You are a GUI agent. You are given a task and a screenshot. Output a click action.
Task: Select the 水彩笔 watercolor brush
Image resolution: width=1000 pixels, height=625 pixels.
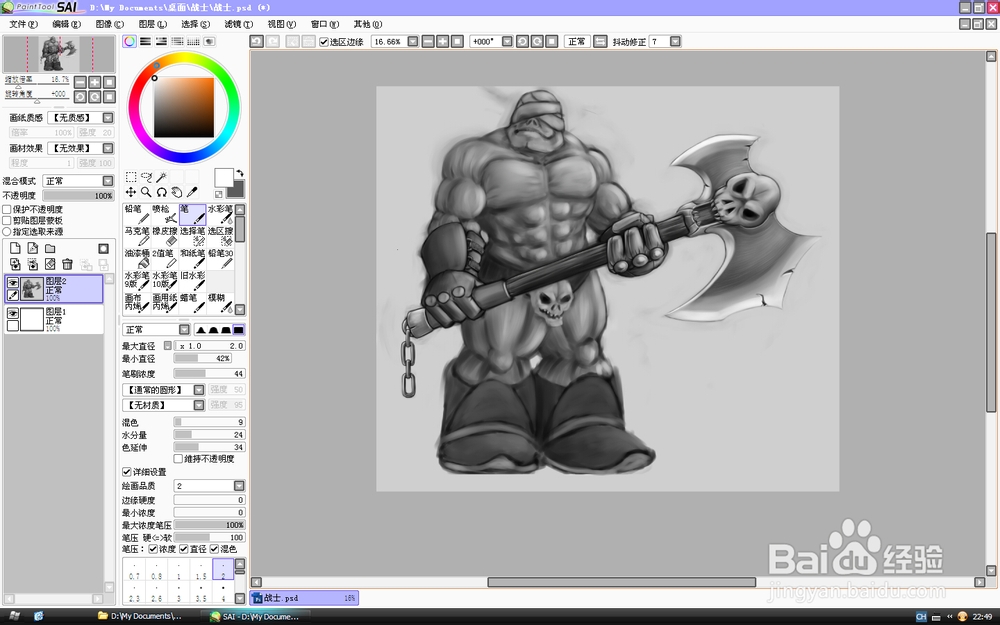coord(220,214)
